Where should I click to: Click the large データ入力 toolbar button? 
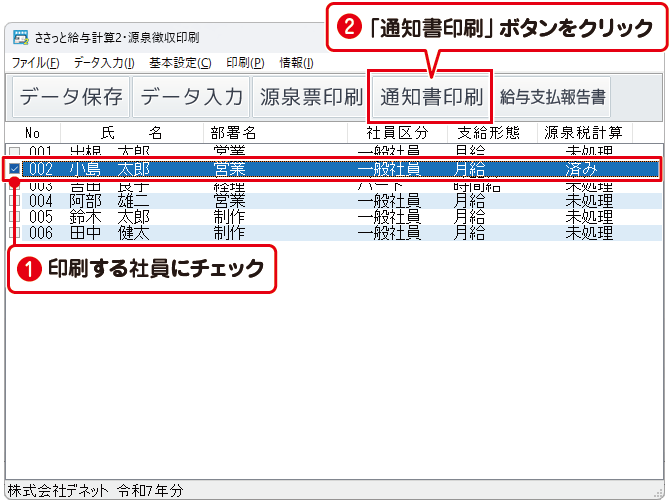click(191, 97)
